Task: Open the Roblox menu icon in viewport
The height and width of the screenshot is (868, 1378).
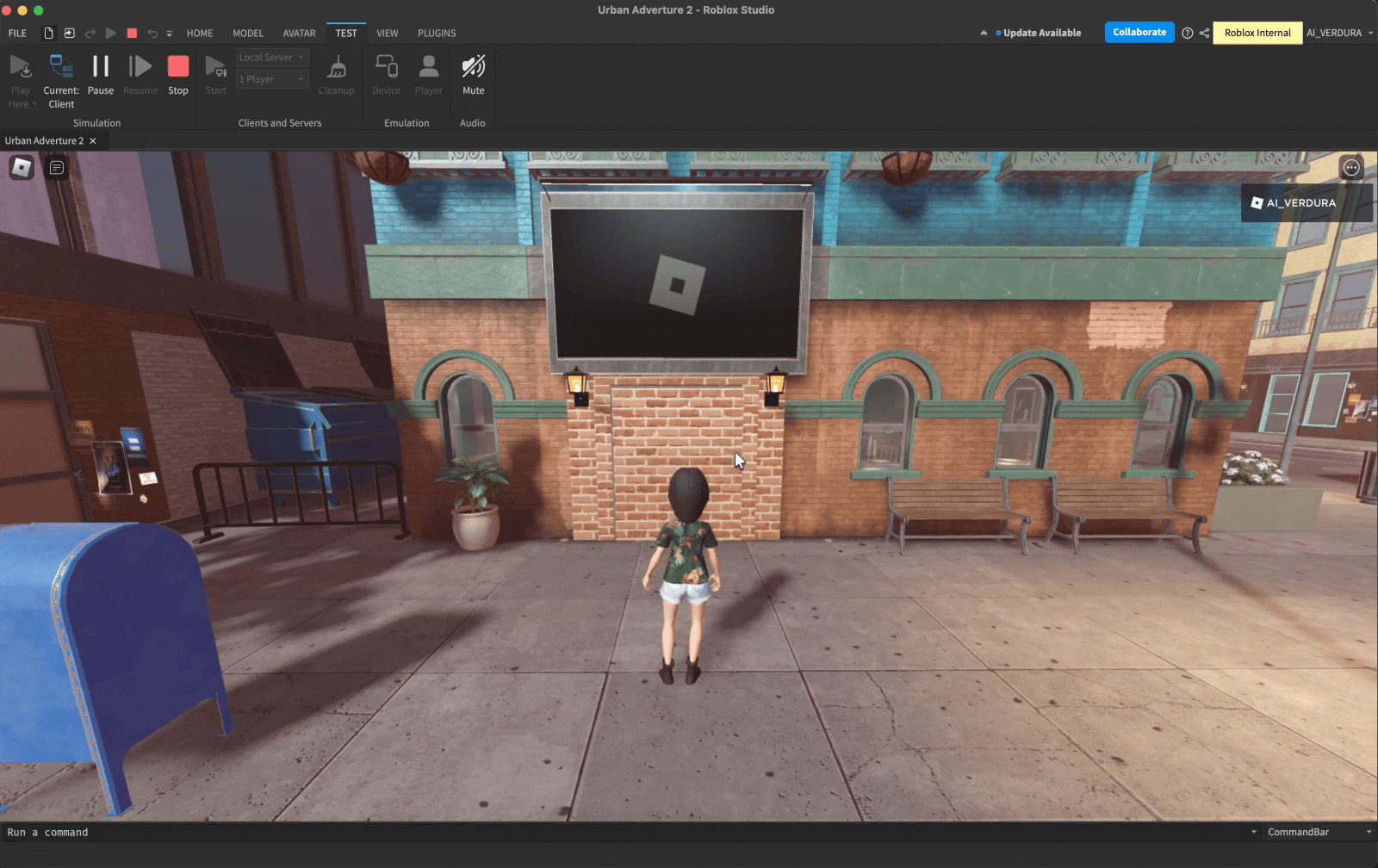Action: pos(22,167)
